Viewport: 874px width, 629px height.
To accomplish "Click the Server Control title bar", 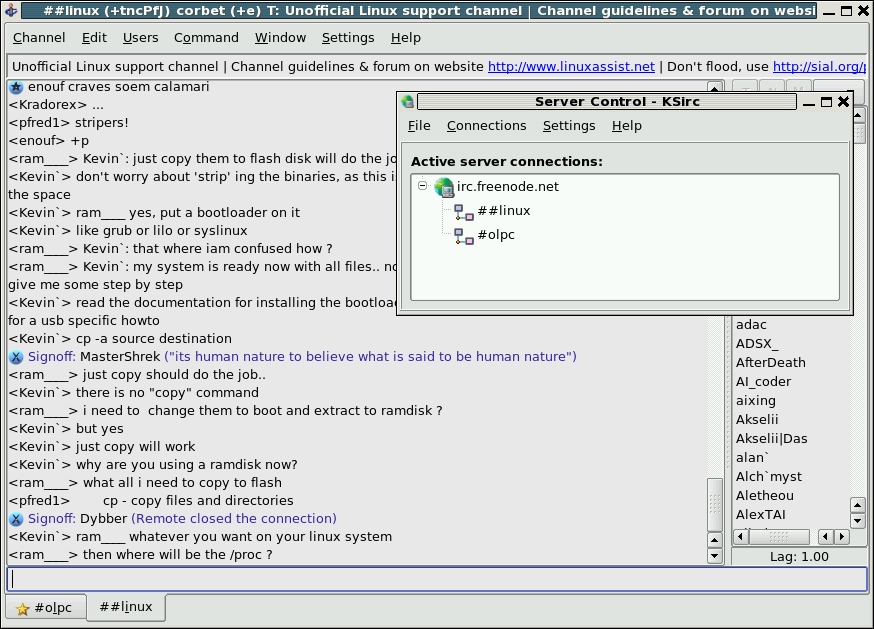I will [606, 101].
